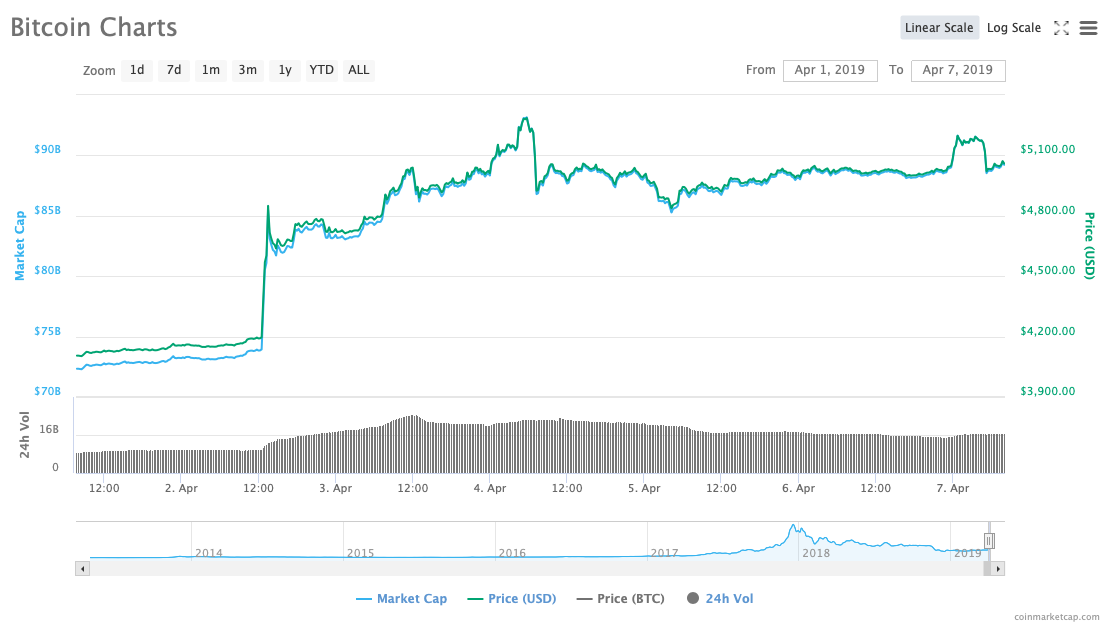Image resolution: width=1114 pixels, height=625 pixels.
Task: Click the 5. Apr x-axis label
Action: point(644,489)
